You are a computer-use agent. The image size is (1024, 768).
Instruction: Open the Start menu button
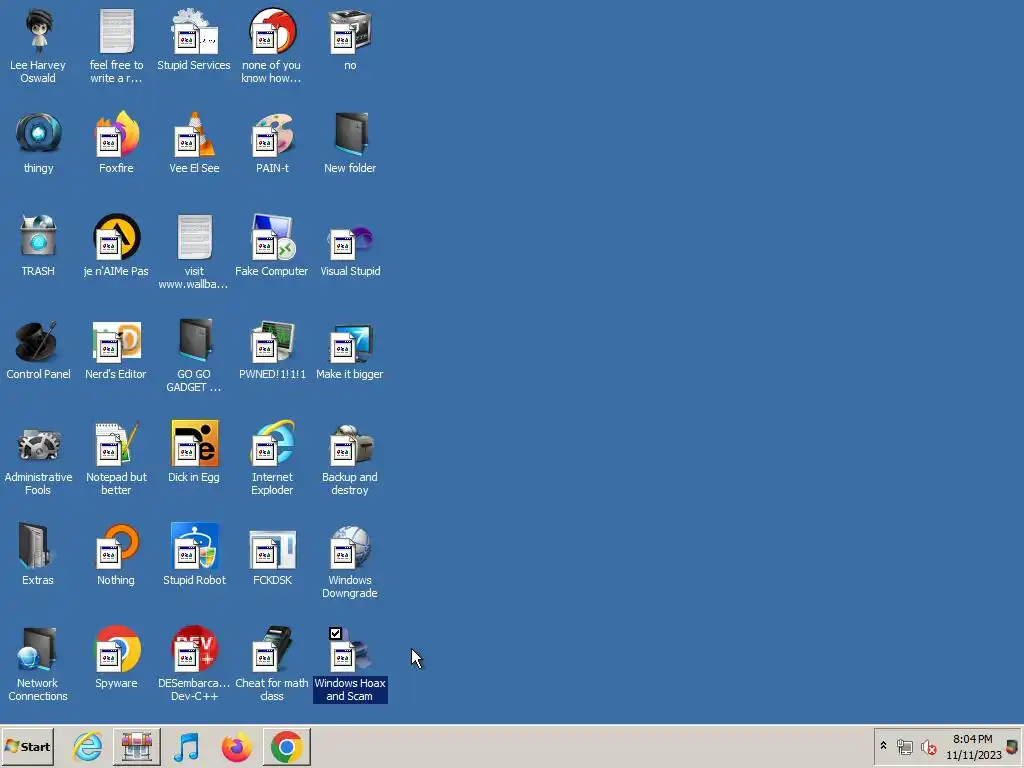pyautogui.click(x=27, y=746)
